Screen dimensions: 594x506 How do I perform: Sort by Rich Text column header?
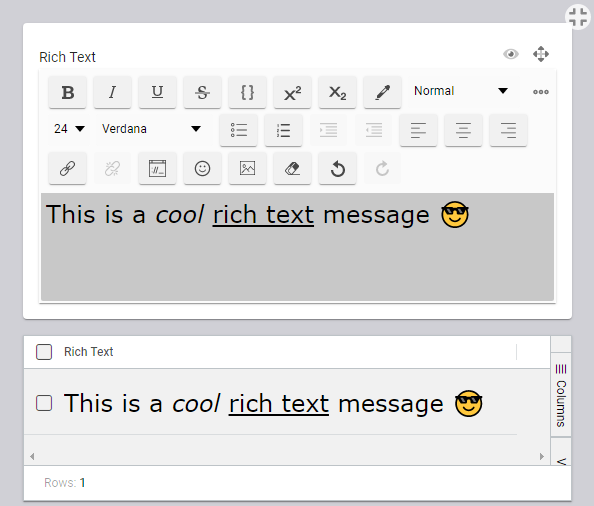pos(89,351)
